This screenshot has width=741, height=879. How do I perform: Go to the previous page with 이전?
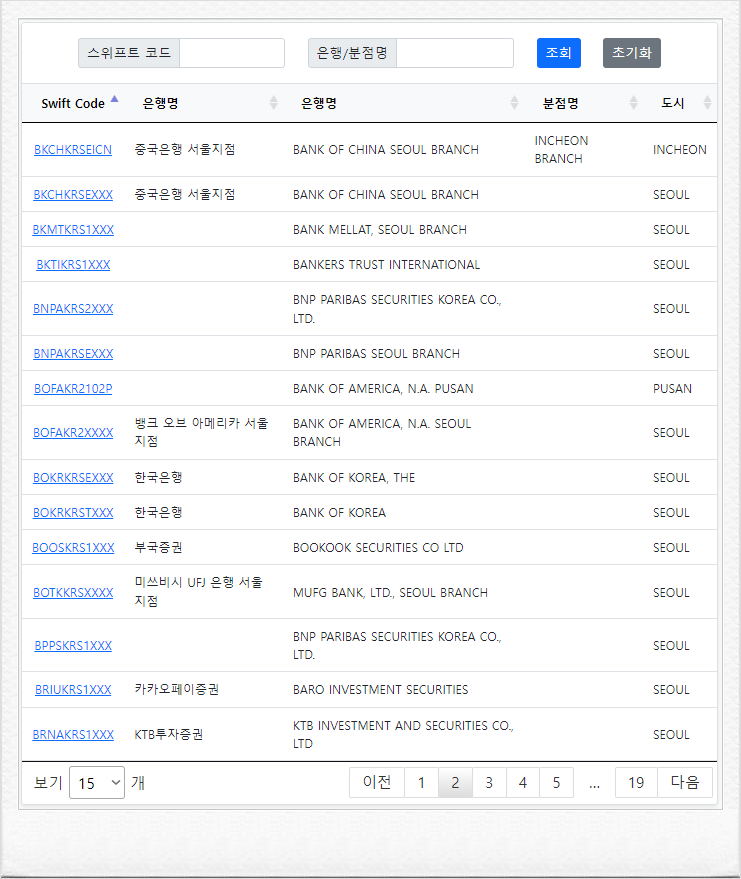click(x=377, y=782)
